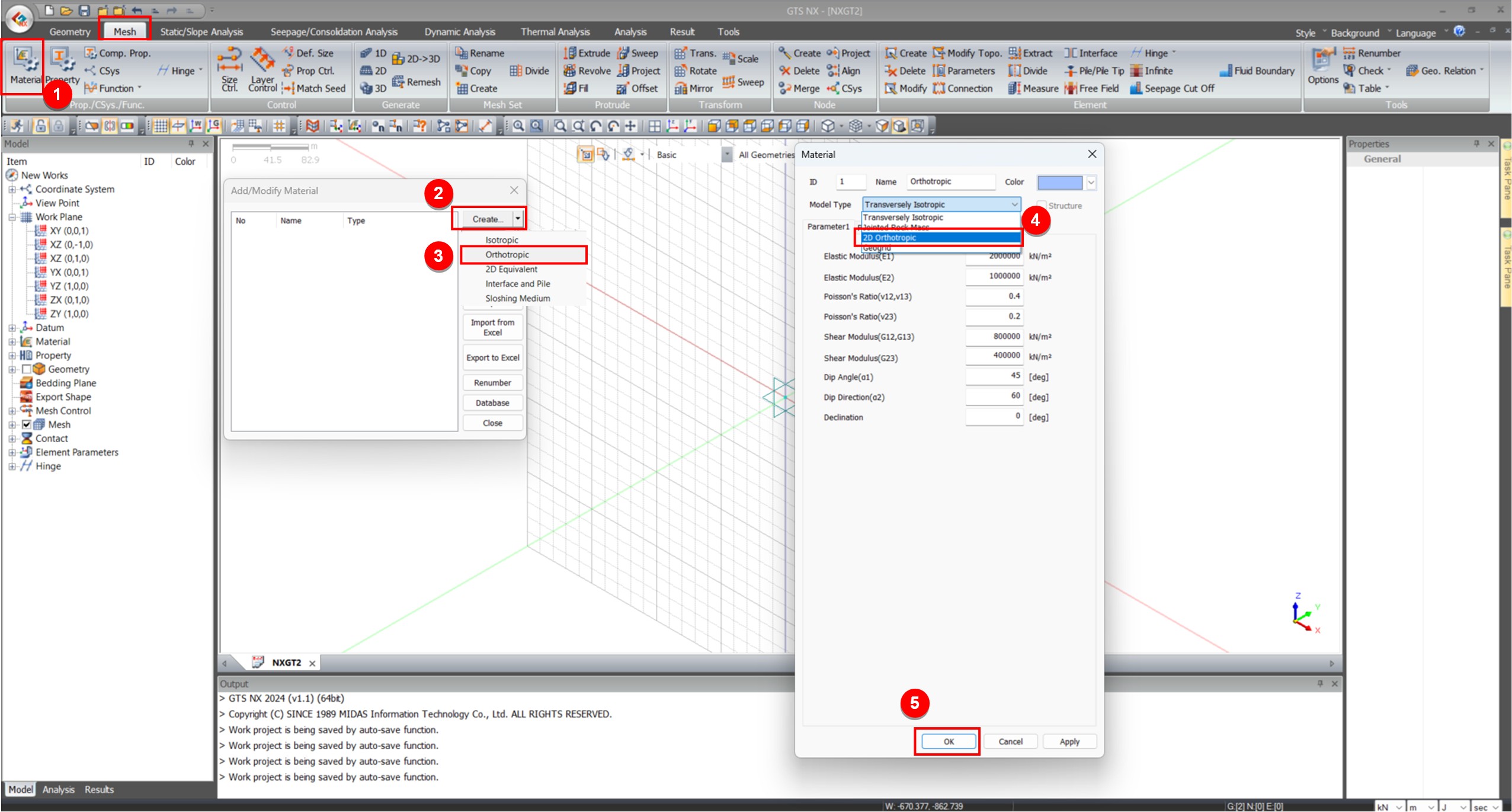
Task: Open the Create dropdown arrow
Action: 518,219
